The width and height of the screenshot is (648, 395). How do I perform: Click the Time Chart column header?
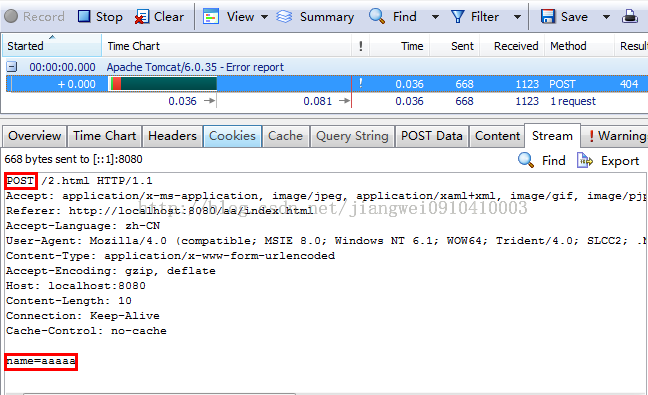pyautogui.click(x=226, y=45)
